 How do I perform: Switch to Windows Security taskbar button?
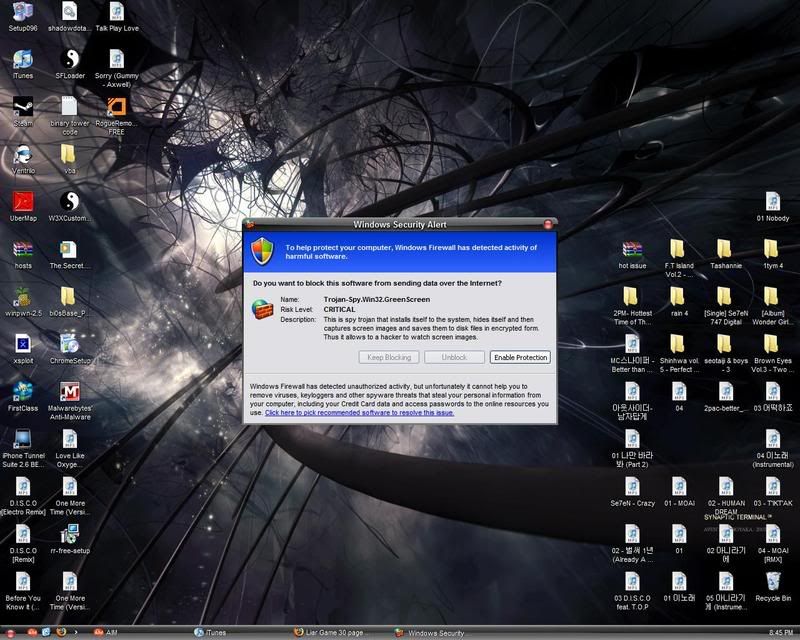pos(430,633)
